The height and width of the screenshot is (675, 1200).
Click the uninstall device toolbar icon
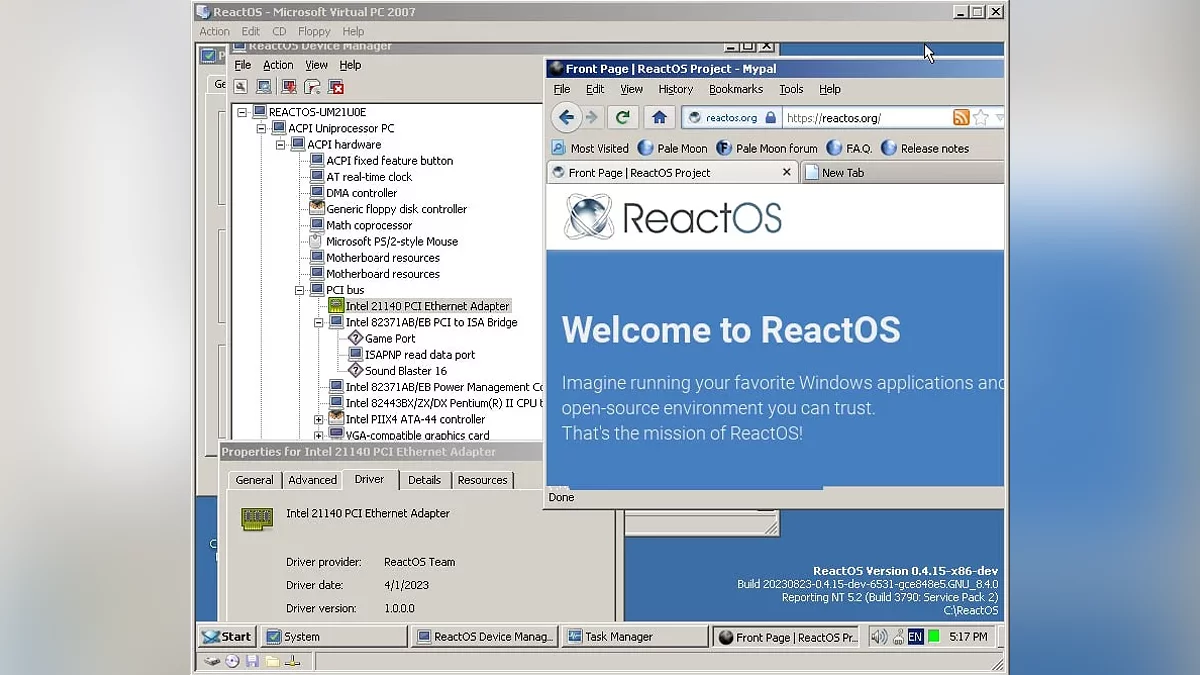pos(336,87)
